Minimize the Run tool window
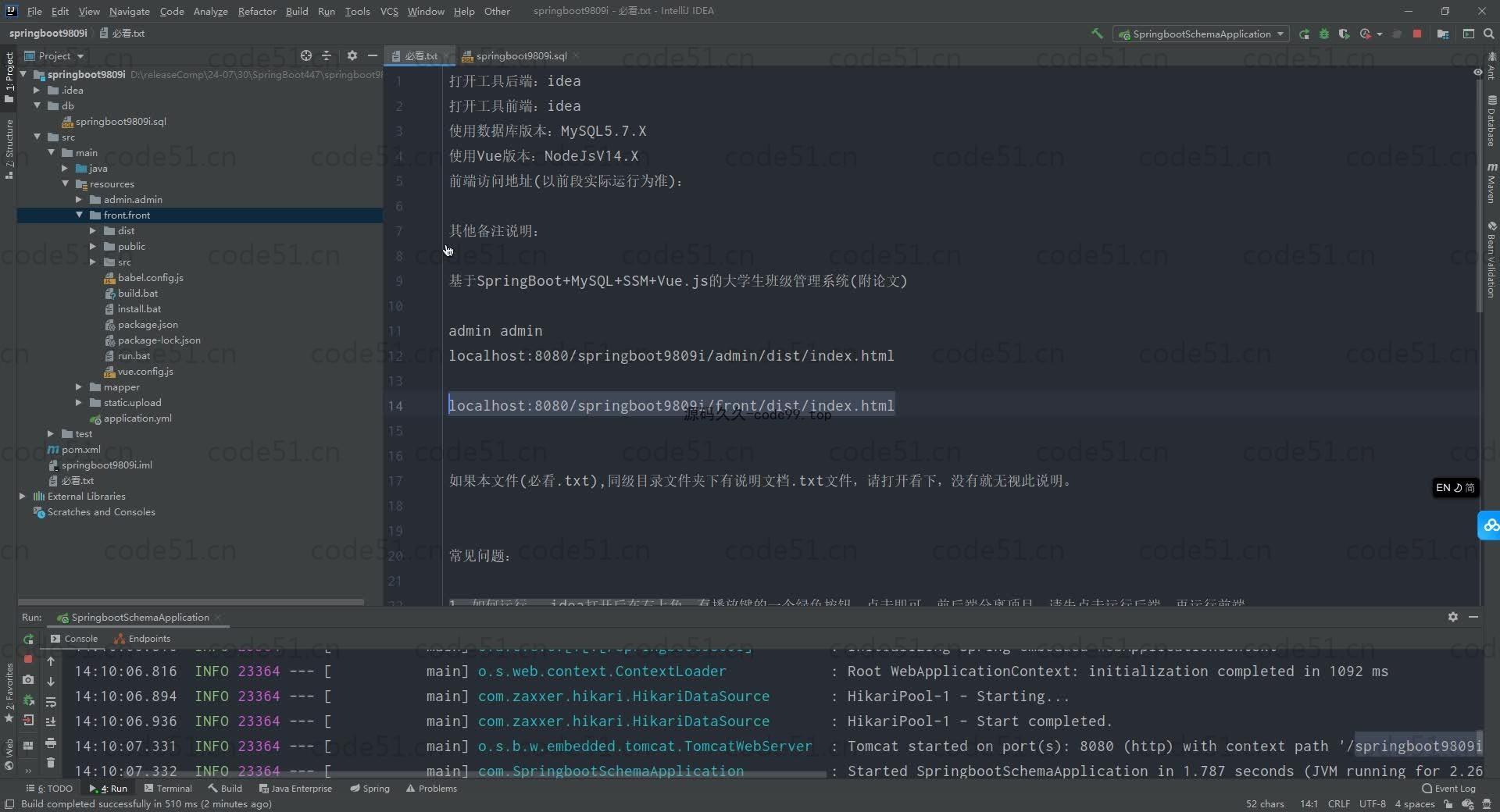1500x812 pixels. click(1473, 617)
